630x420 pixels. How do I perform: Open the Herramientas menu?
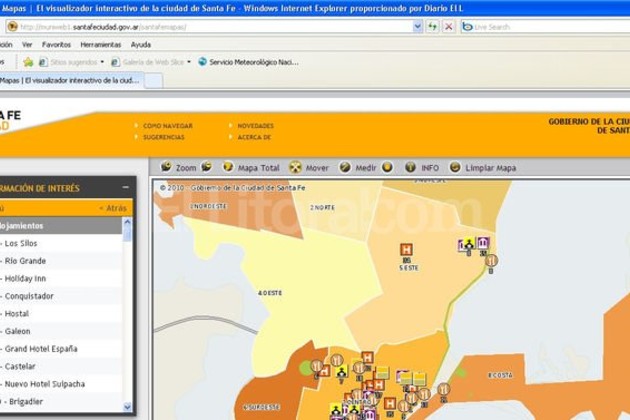[100, 45]
